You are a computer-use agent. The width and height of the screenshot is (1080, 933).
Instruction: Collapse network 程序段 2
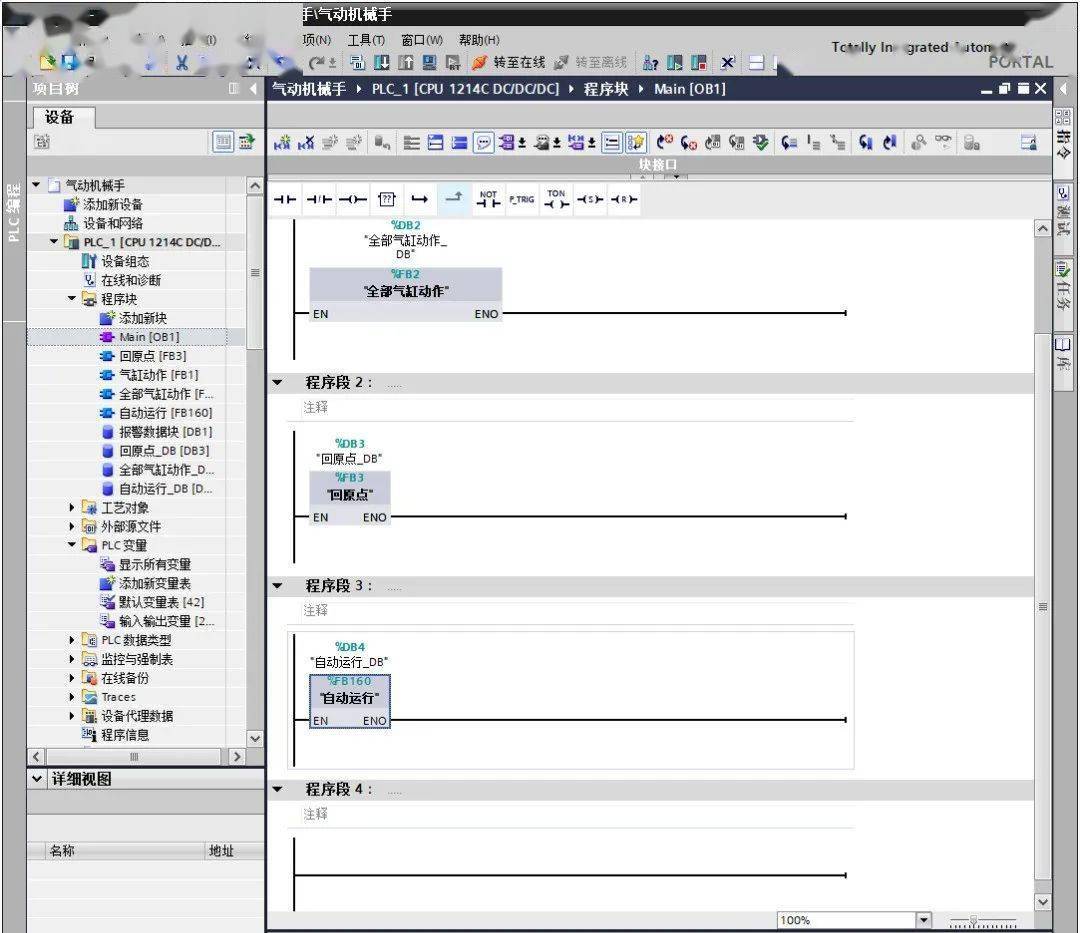click(x=278, y=382)
